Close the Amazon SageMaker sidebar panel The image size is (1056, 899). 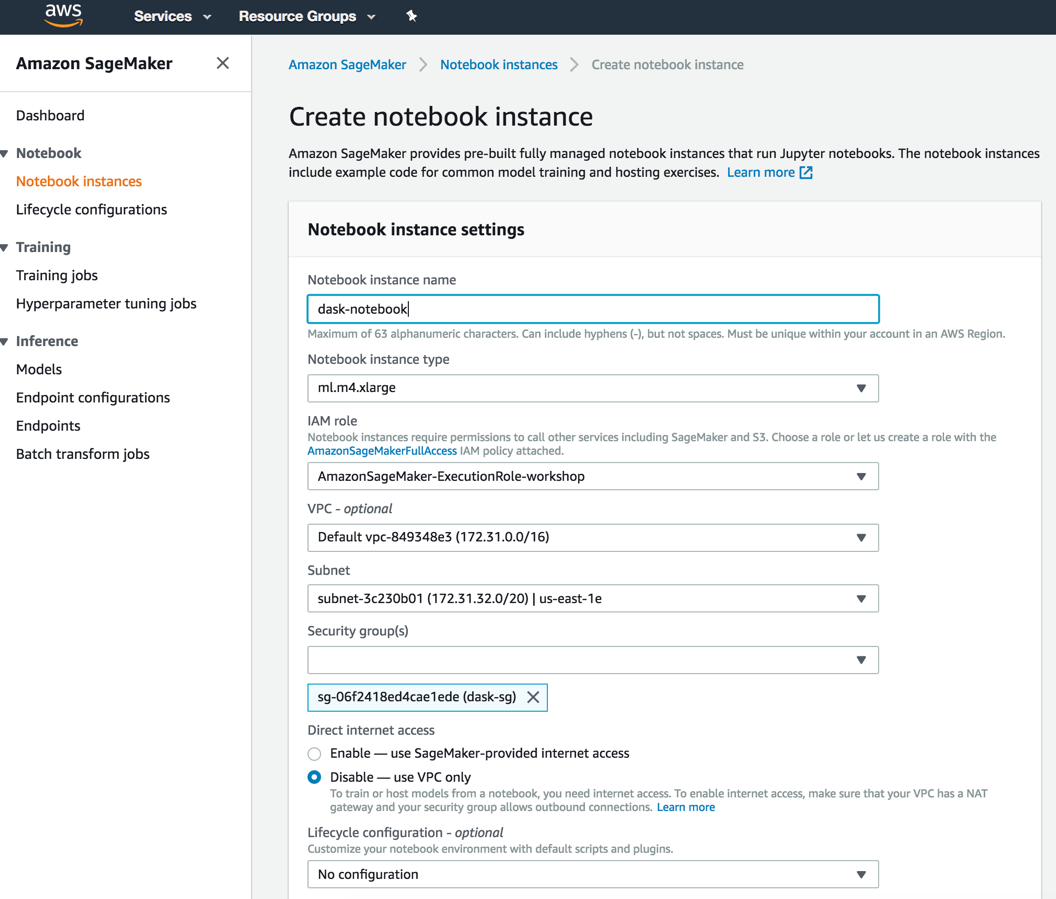223,63
